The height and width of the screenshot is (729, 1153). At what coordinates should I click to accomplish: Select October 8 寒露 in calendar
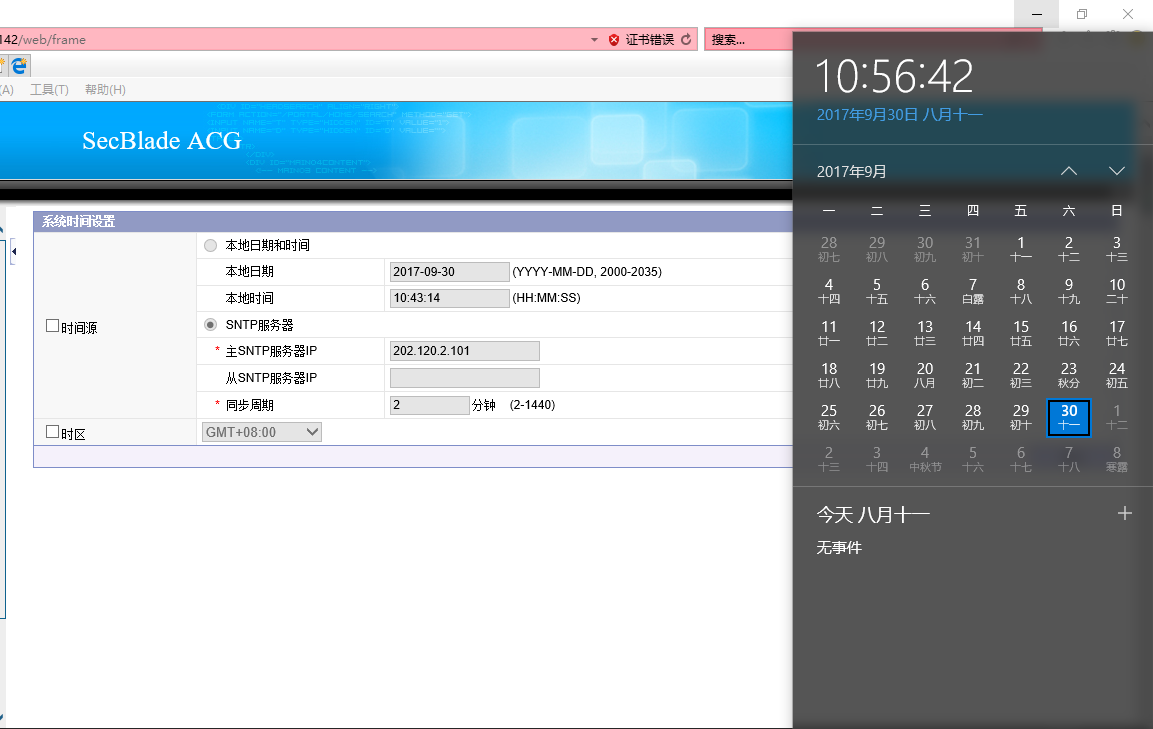coord(1116,459)
